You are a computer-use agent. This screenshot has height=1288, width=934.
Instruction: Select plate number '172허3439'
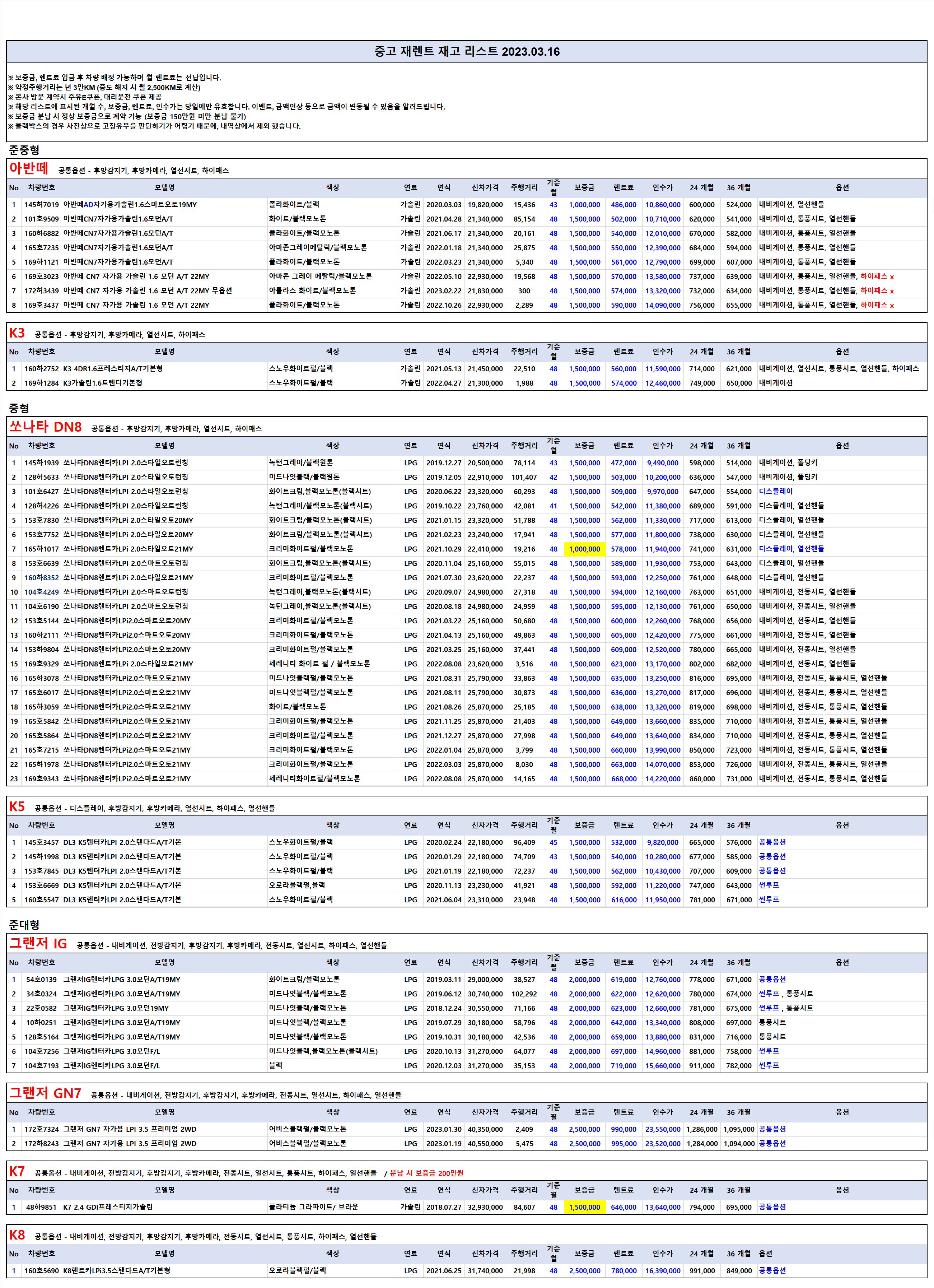[x=41, y=291]
